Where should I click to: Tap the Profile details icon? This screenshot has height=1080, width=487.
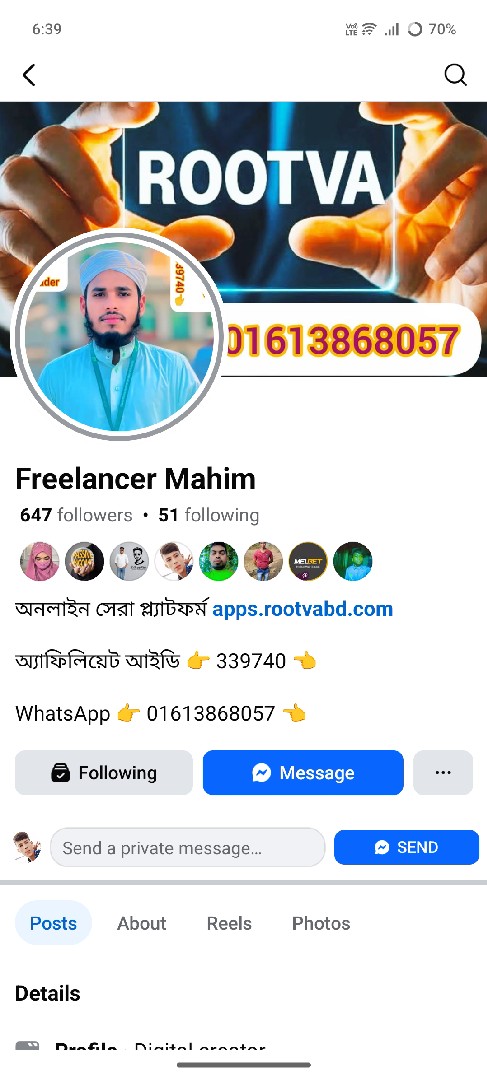(x=28, y=1046)
